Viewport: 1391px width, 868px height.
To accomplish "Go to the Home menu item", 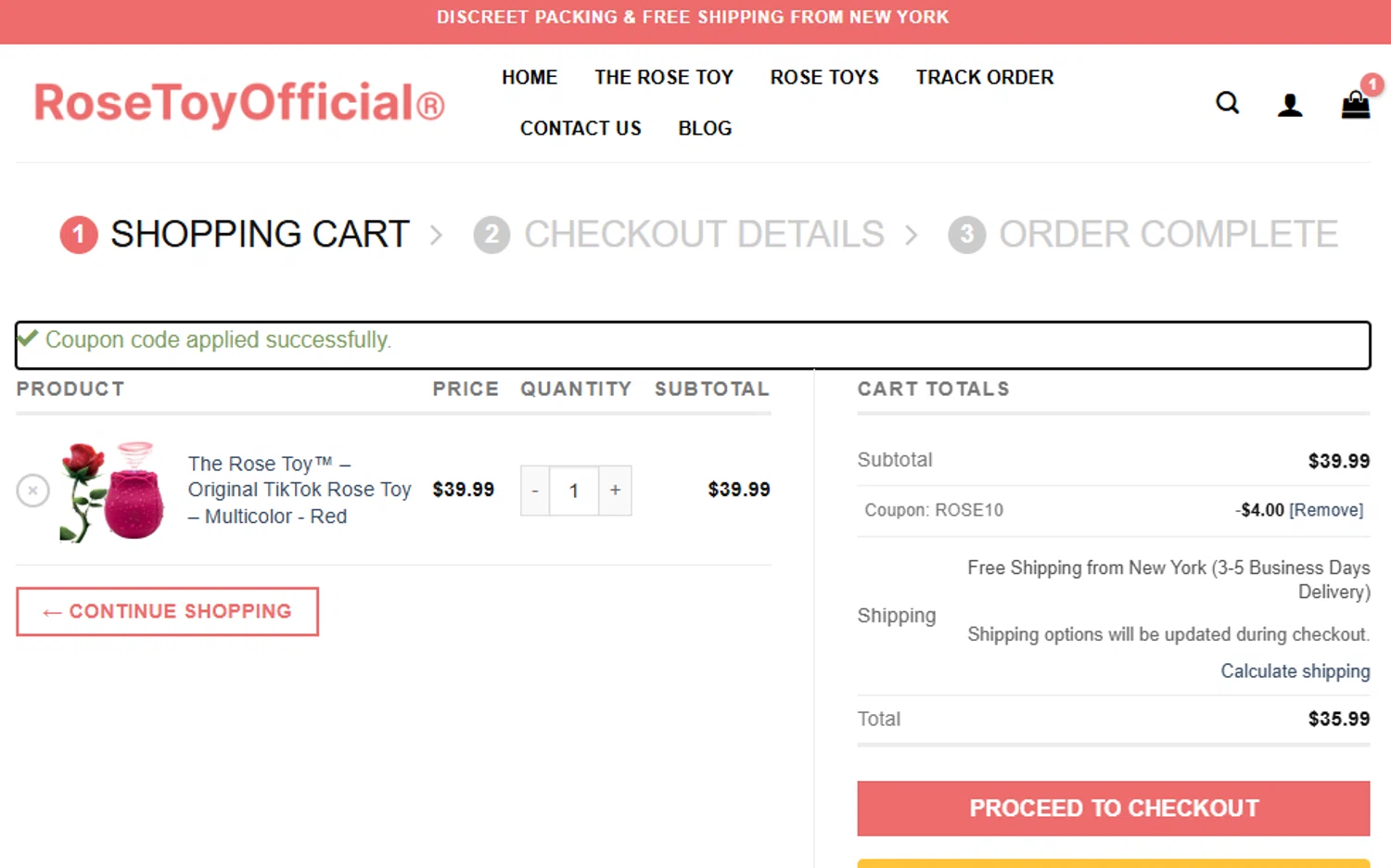I will [x=530, y=77].
